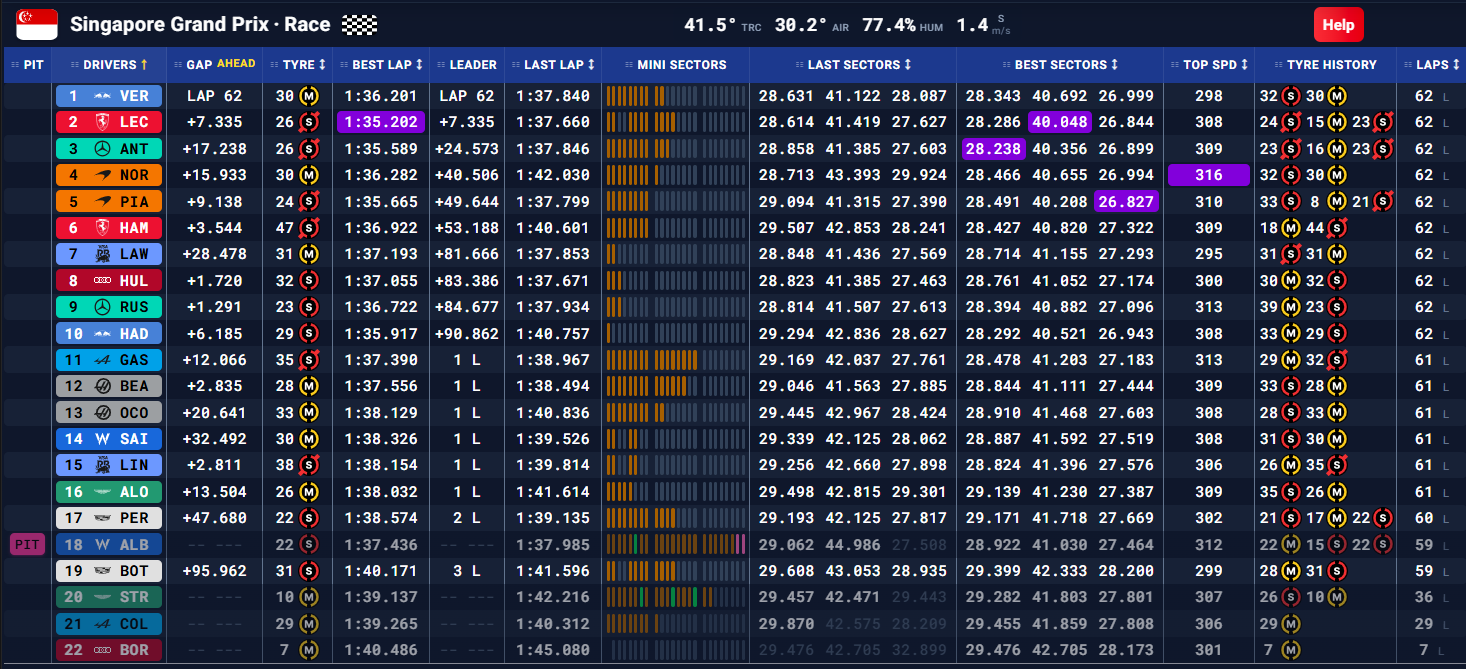Open the Help button

tap(1338, 25)
